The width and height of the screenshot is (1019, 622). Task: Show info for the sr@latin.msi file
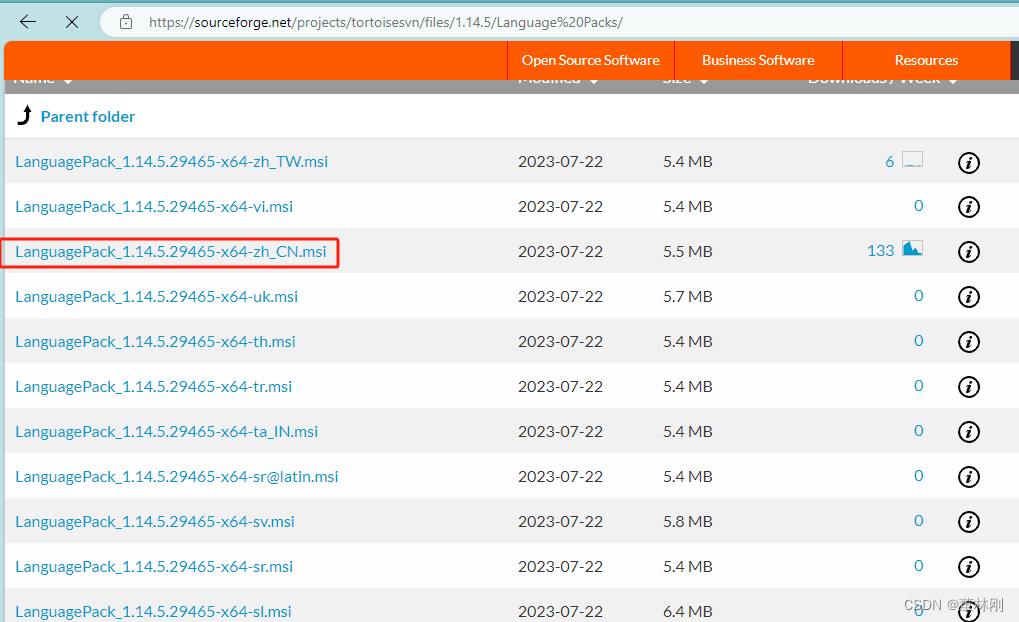tap(968, 476)
